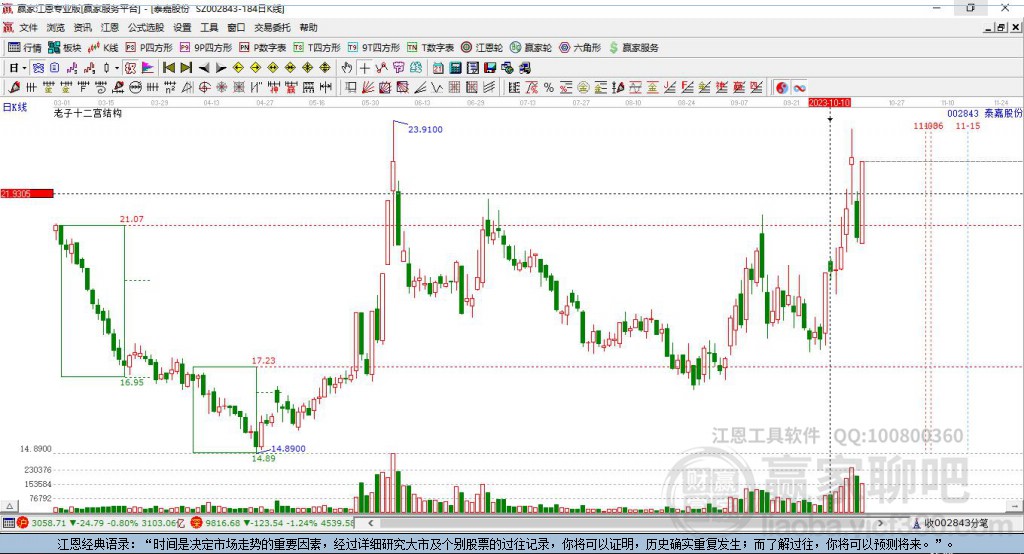Viewport: 1024px width, 554px height.
Task: Open the 浏览 menu
Action: (x=56, y=27)
